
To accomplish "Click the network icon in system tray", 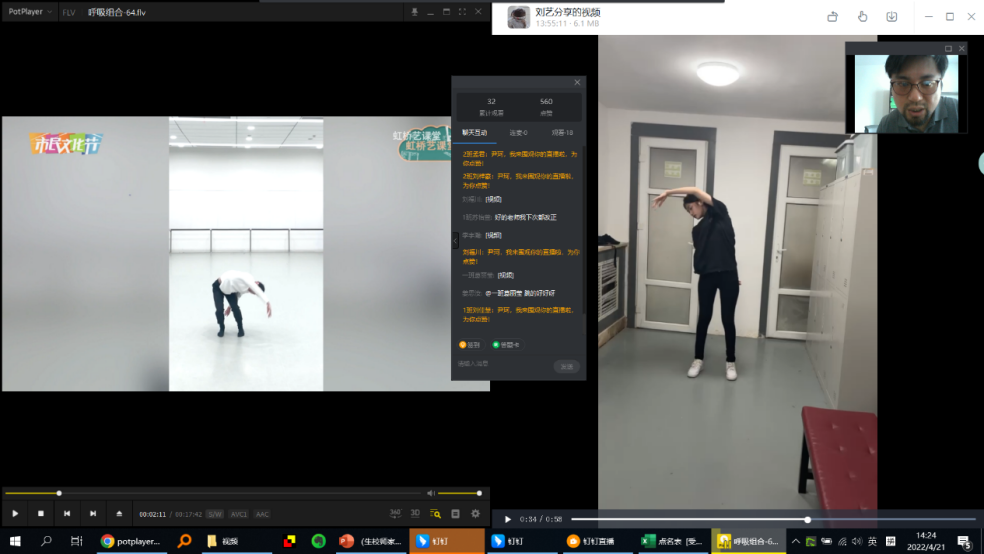I will pyautogui.click(x=842, y=541).
